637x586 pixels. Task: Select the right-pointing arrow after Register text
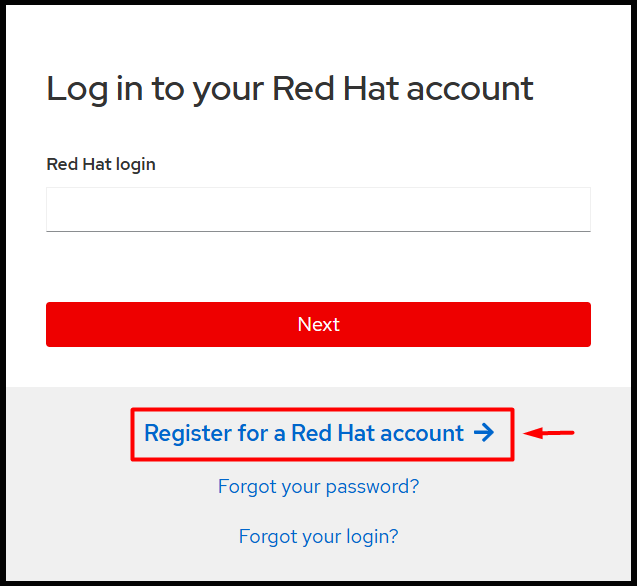click(x=484, y=433)
